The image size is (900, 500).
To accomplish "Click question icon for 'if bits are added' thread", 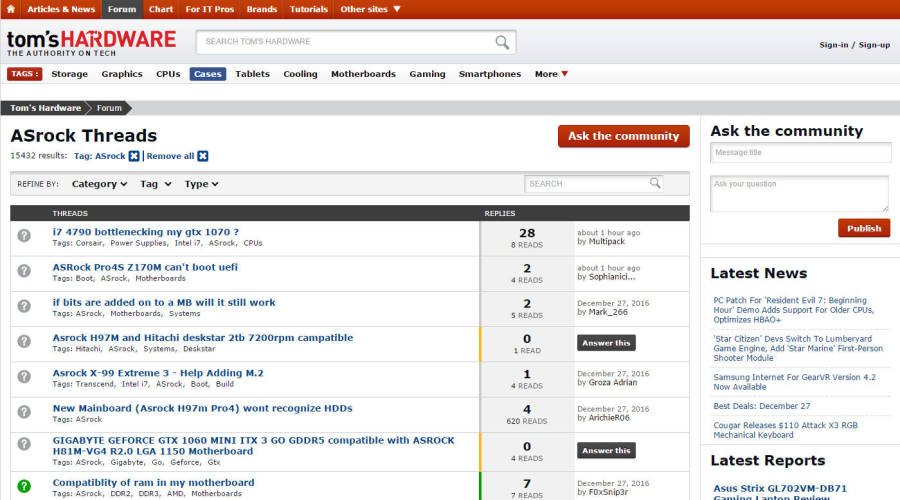I will pyautogui.click(x=24, y=306).
